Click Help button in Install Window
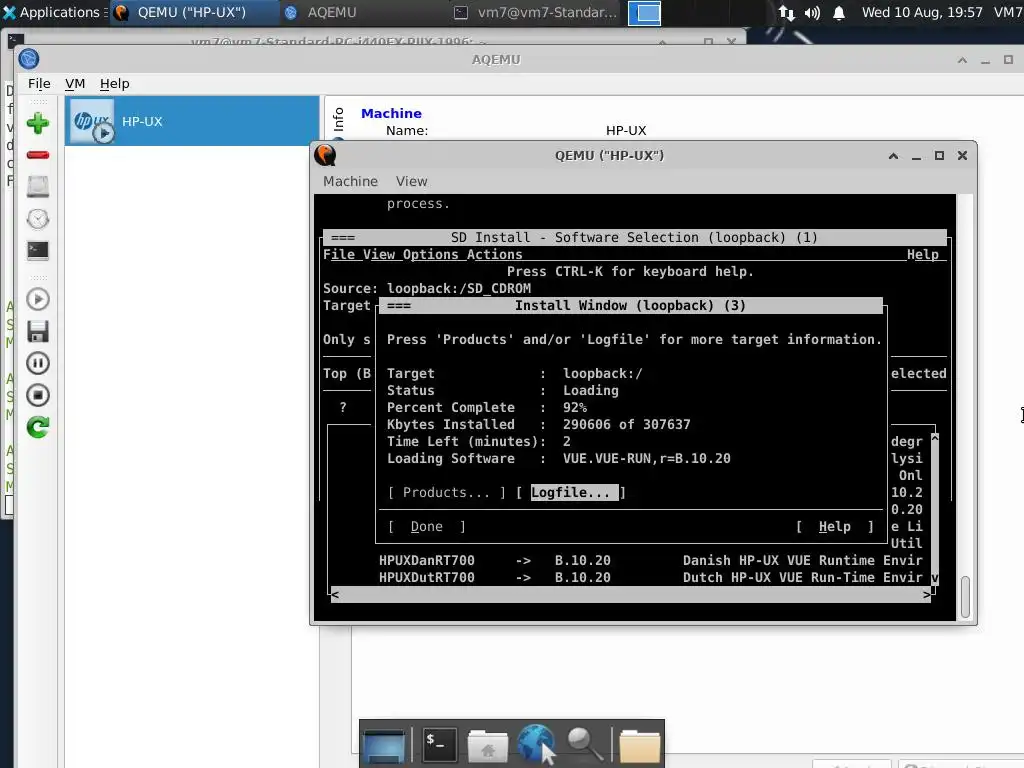Screen dimensions: 1024x768 pos(835,526)
